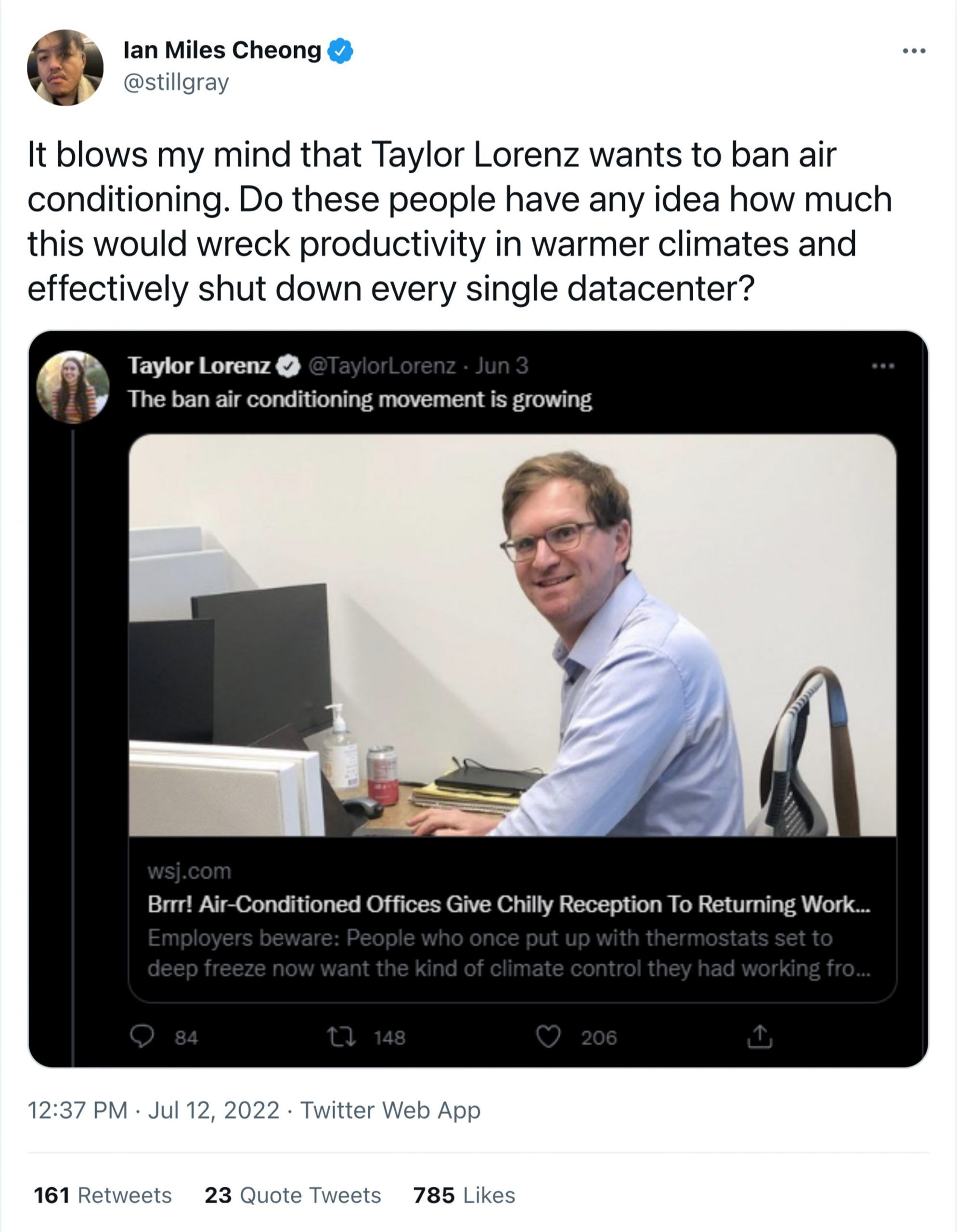Click the heart icon showing 206

pos(548,1037)
